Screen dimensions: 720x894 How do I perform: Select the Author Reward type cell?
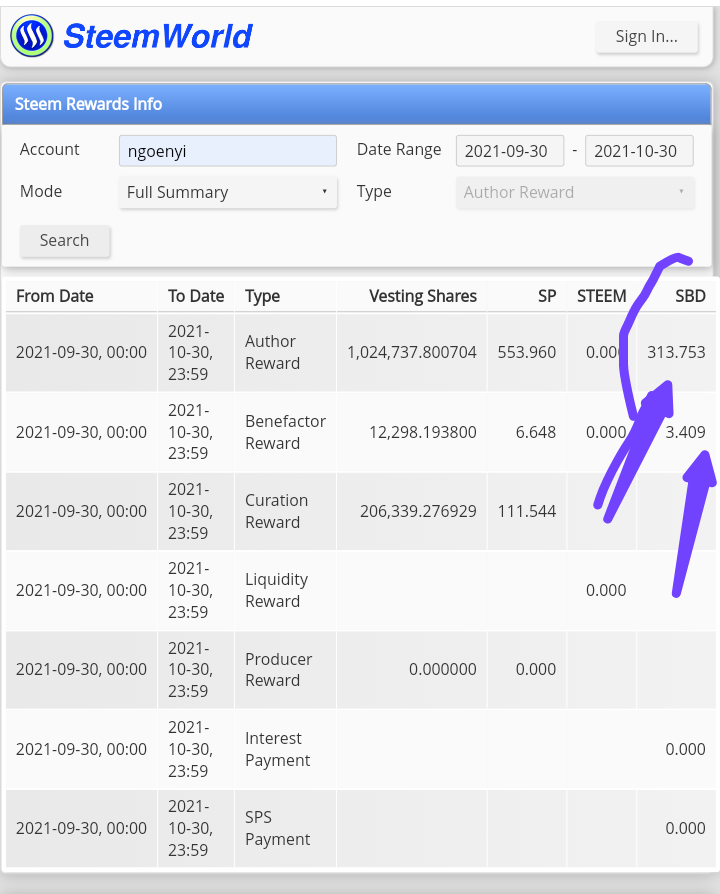(285, 352)
